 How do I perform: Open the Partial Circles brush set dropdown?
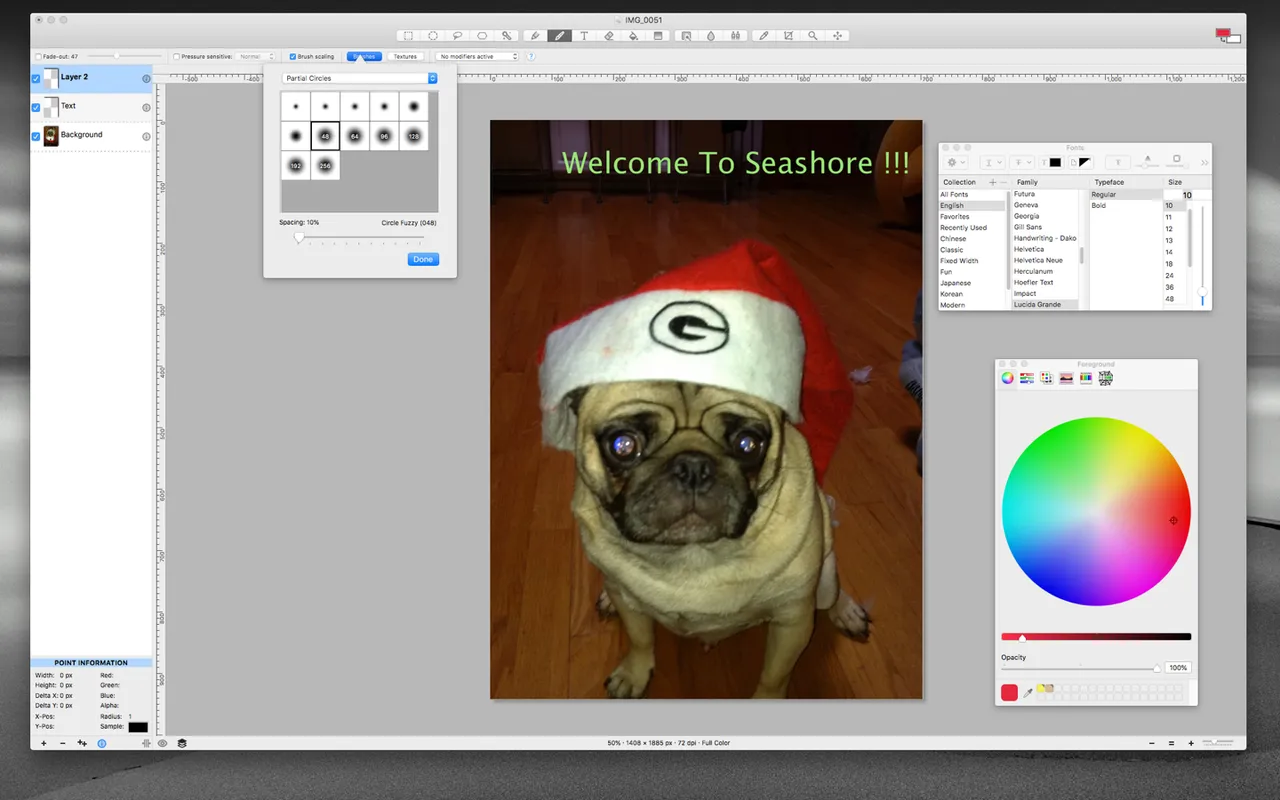point(360,78)
